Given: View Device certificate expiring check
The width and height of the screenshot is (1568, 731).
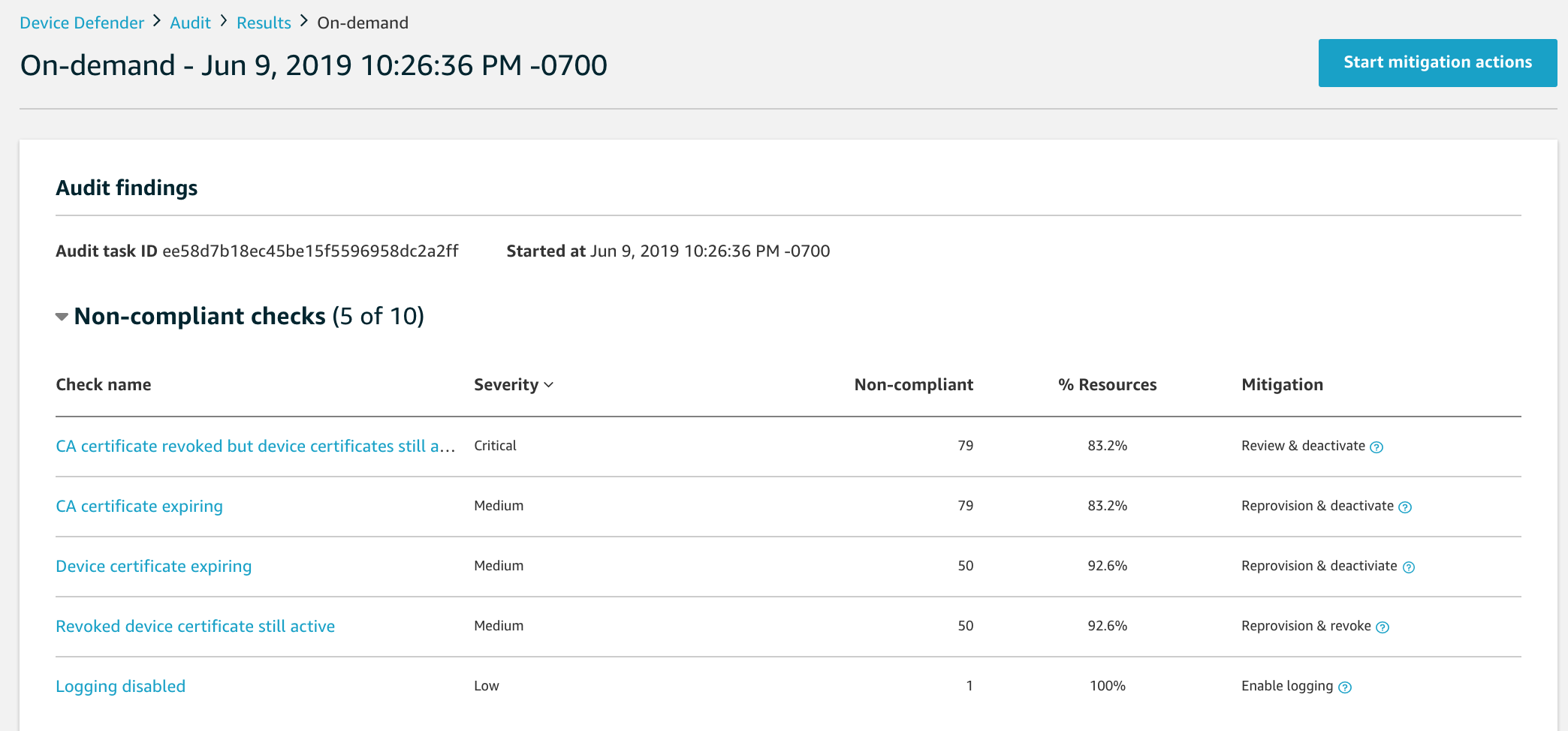Looking at the screenshot, I should (153, 566).
